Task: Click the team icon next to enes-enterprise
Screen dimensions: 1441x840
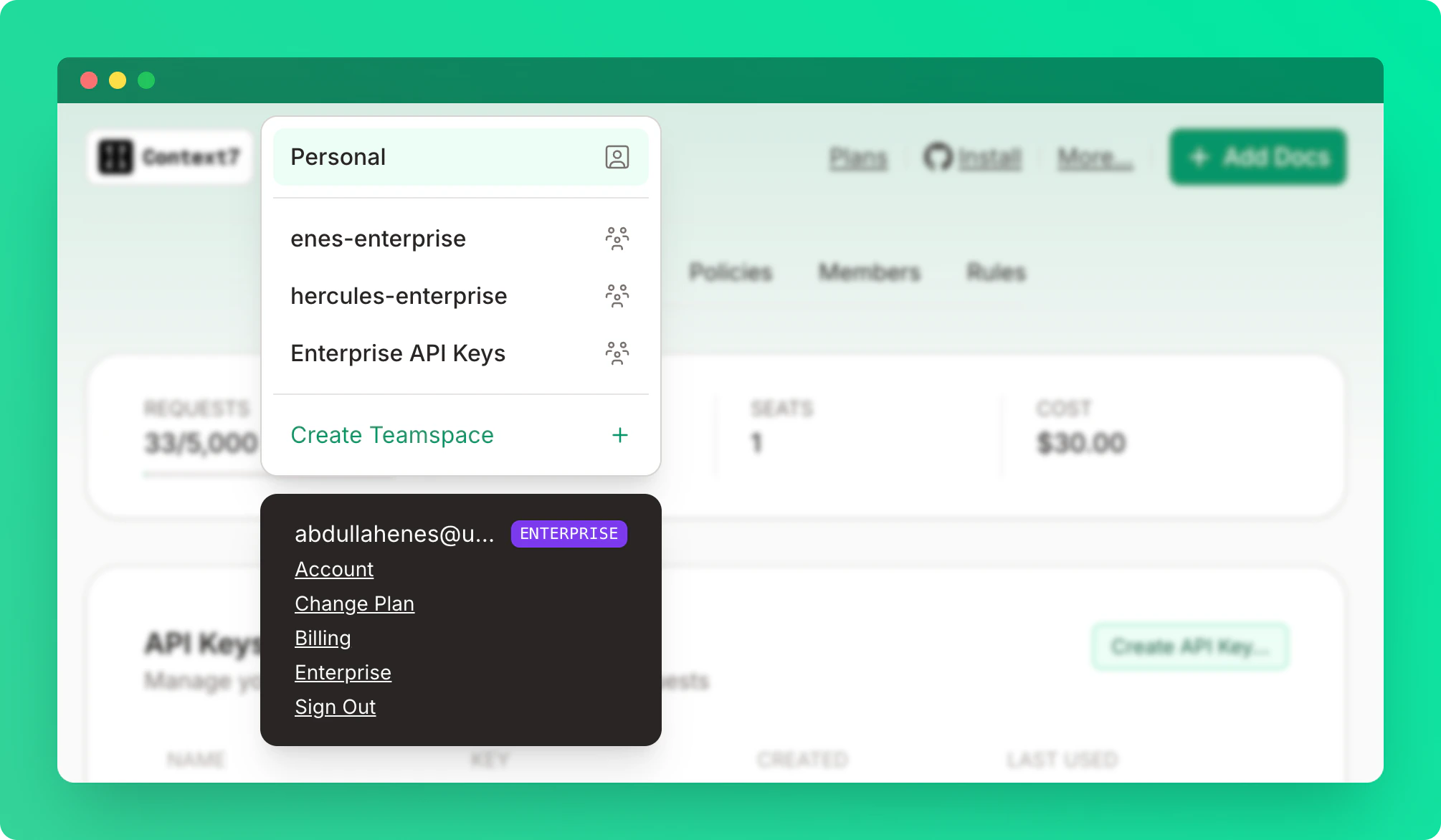Action: [x=618, y=238]
